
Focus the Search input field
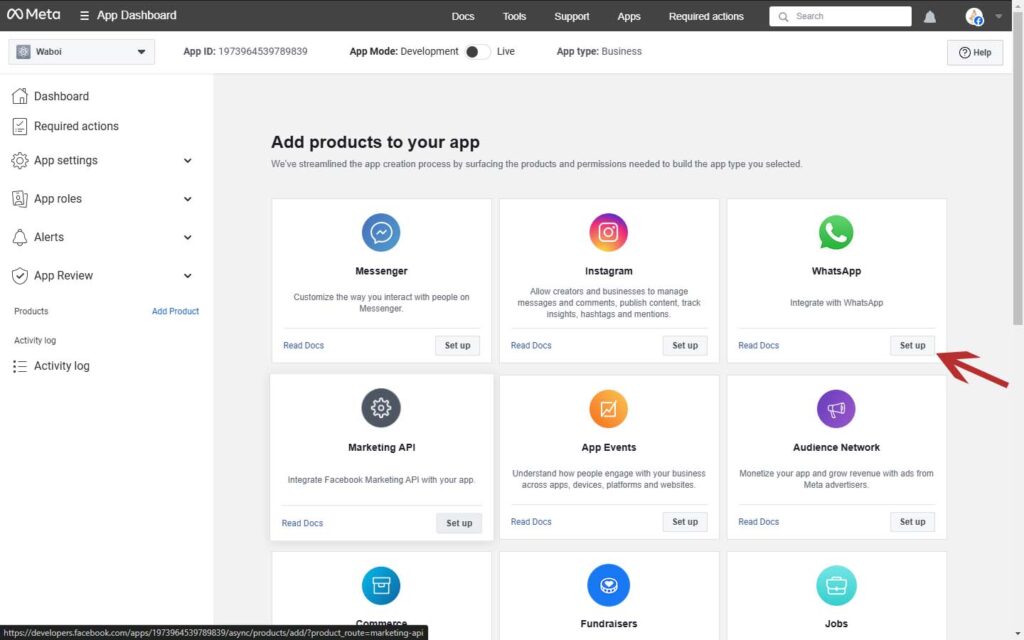click(x=840, y=16)
